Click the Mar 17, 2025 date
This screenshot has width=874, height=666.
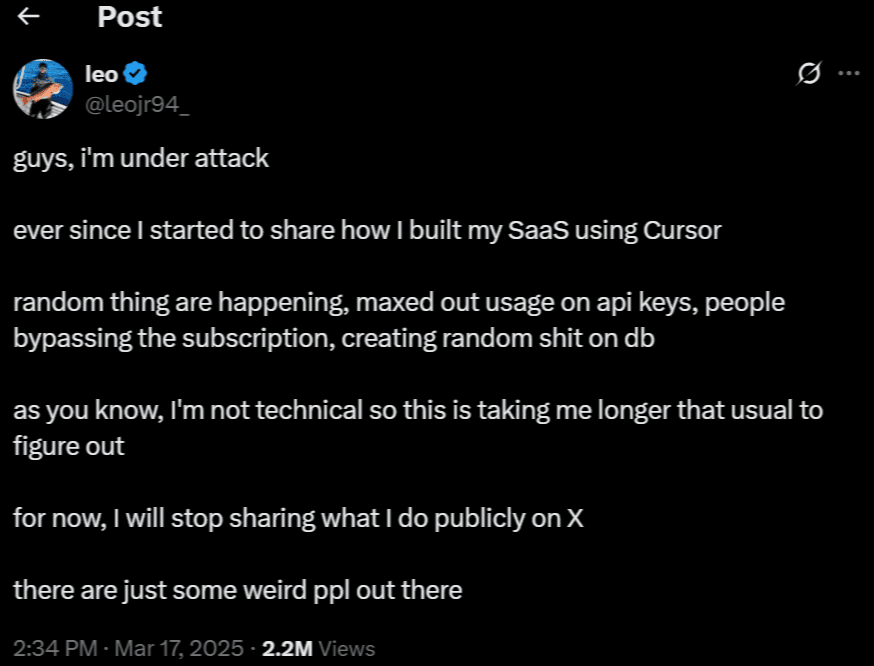(179, 649)
